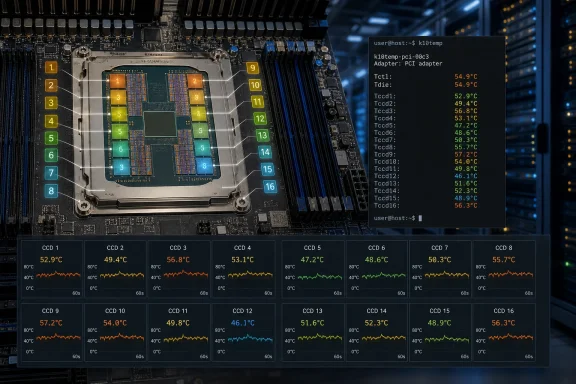The width and height of the screenshot is (576, 384).
Task: Click the terminal prompt cursor line
Action: (398, 218)
